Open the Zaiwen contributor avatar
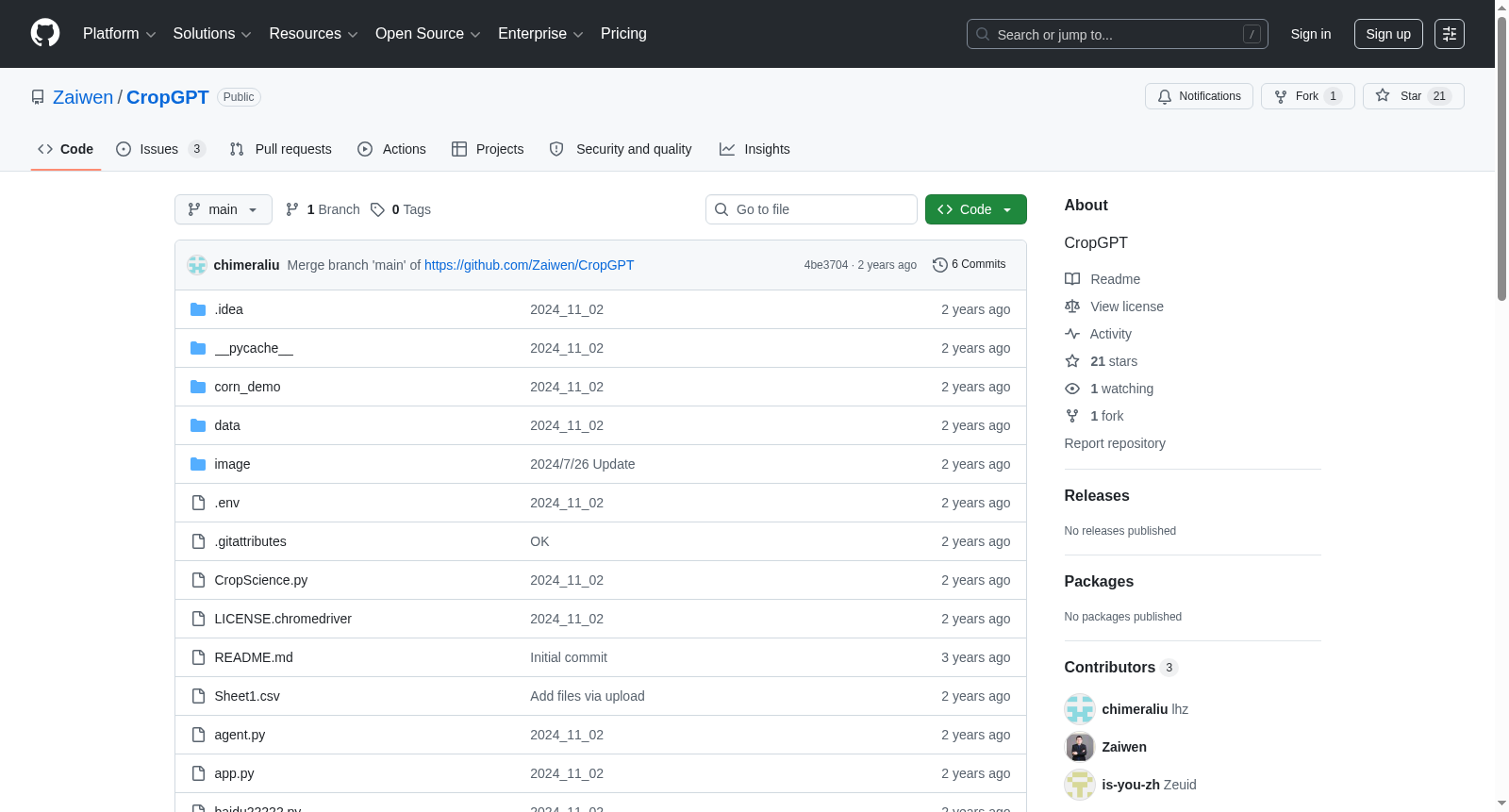 (1080, 747)
